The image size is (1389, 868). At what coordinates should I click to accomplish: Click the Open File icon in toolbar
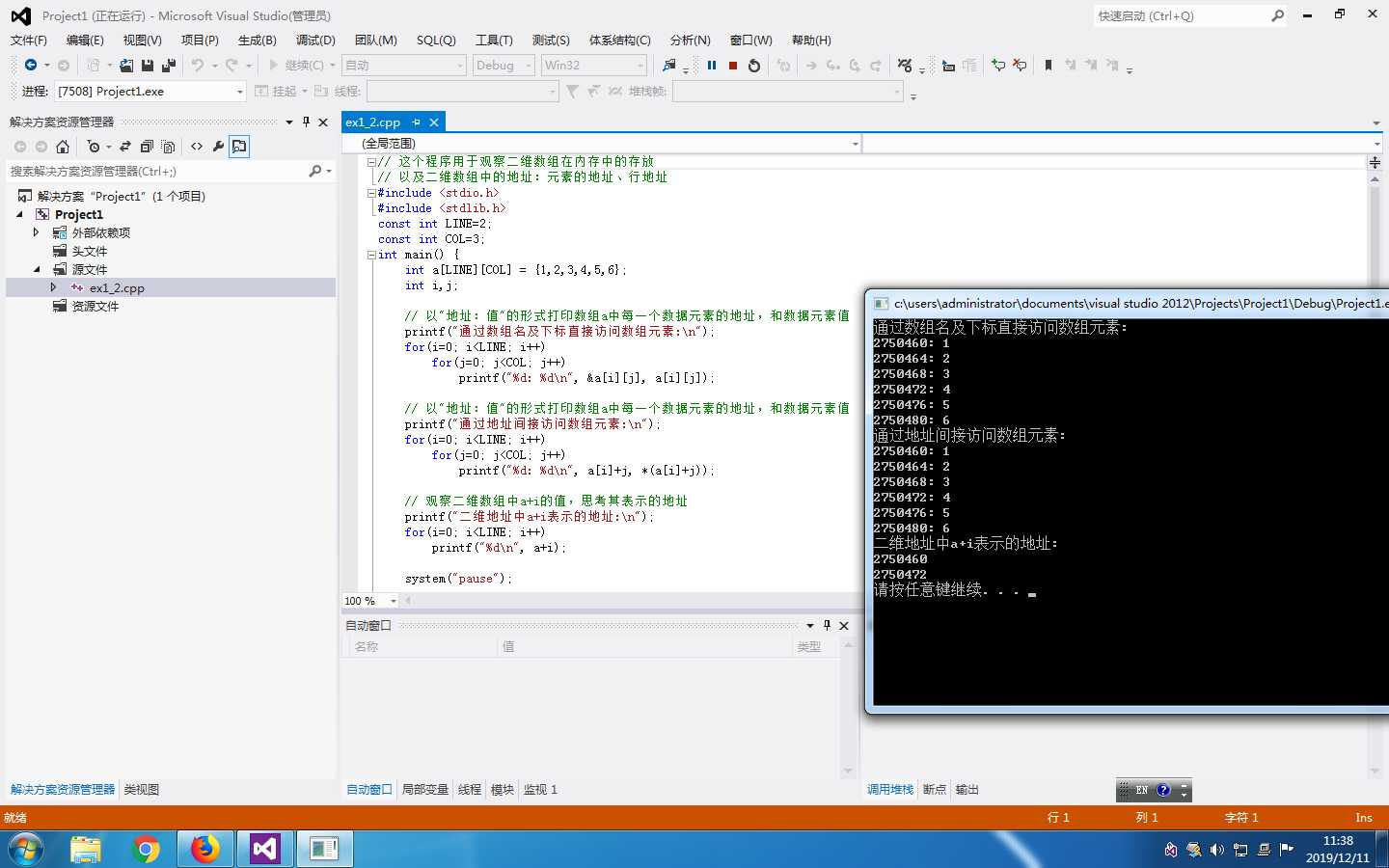click(126, 65)
